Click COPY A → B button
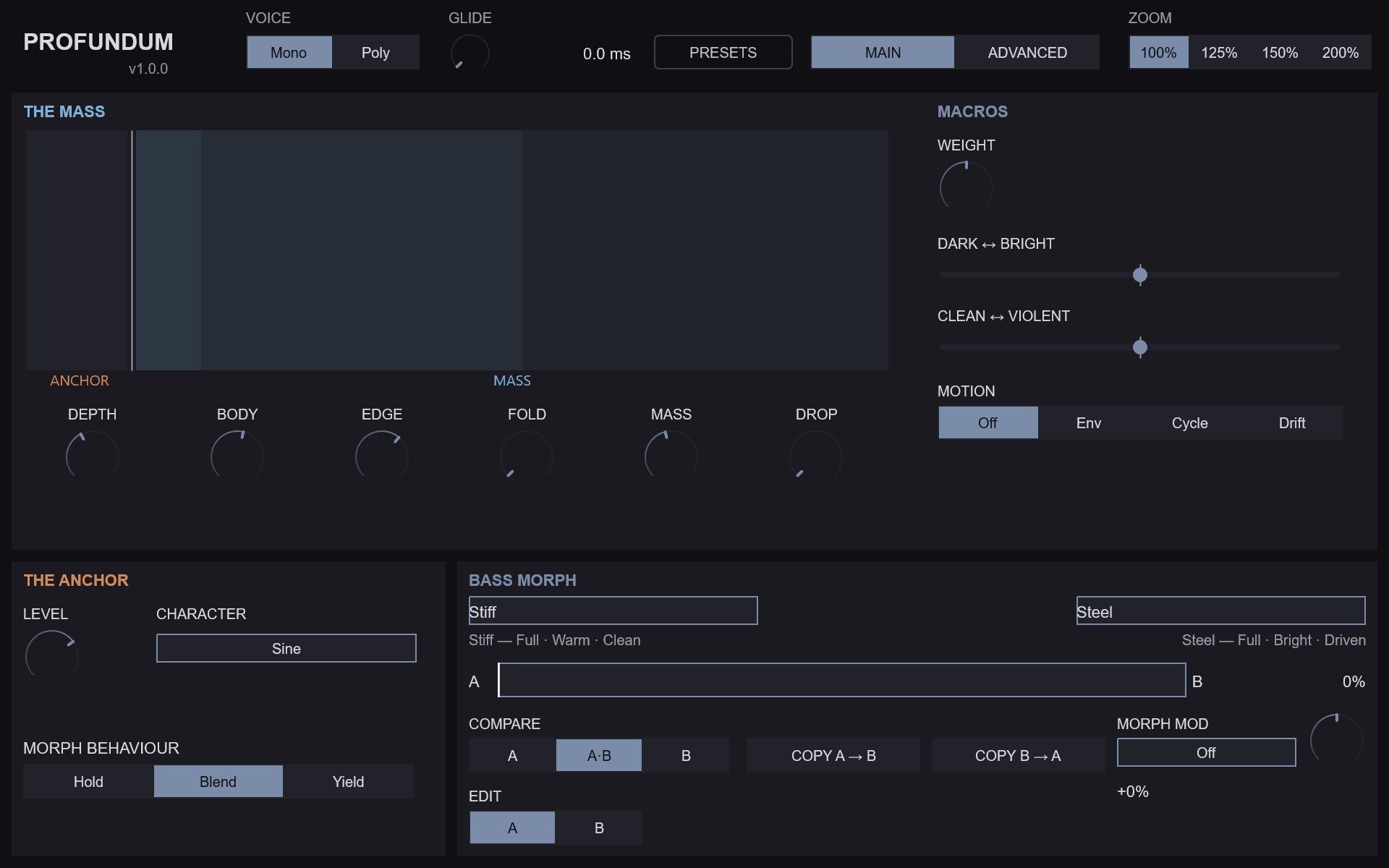This screenshot has width=1389, height=868. pyautogui.click(x=833, y=755)
